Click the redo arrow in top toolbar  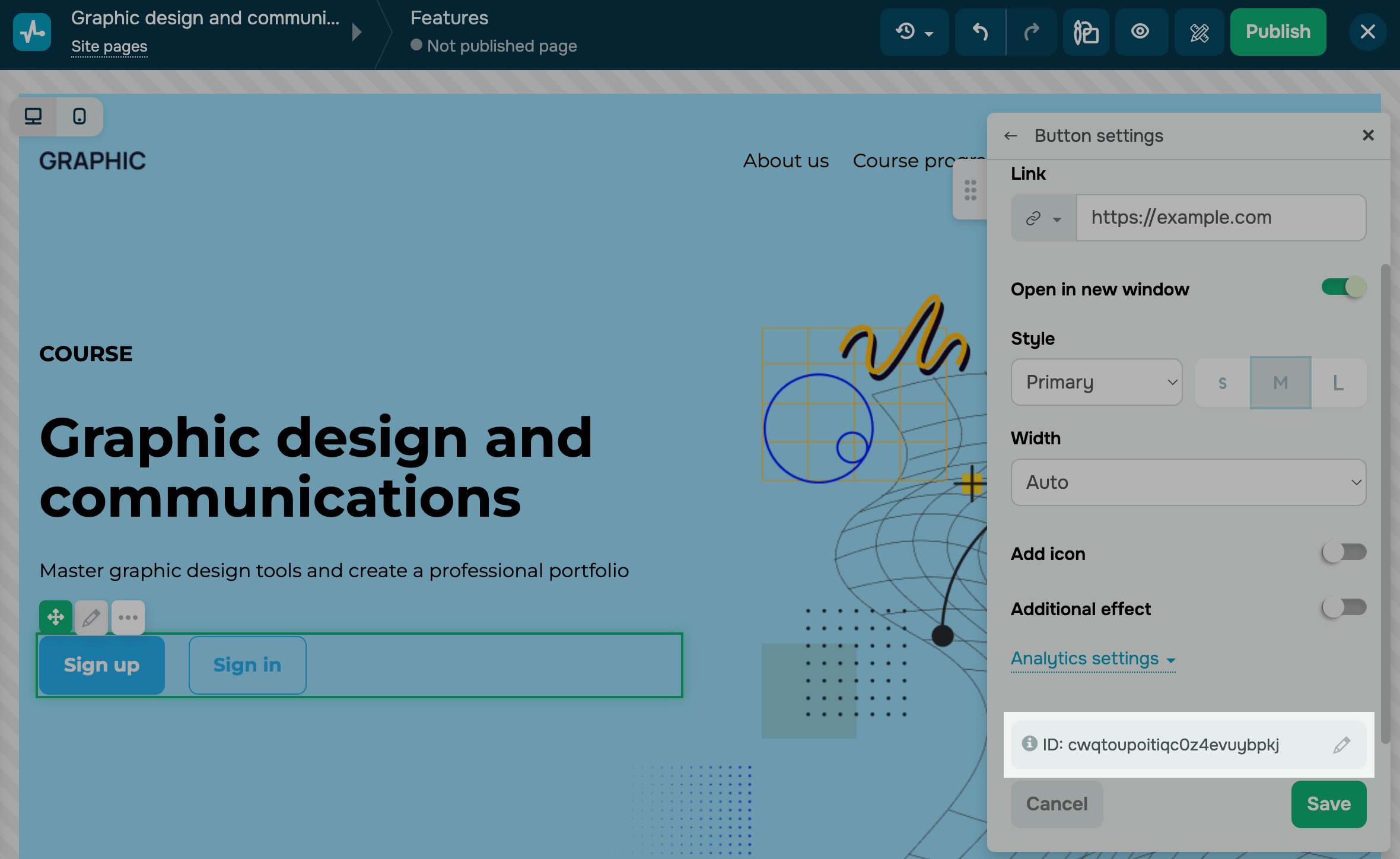point(1032,32)
